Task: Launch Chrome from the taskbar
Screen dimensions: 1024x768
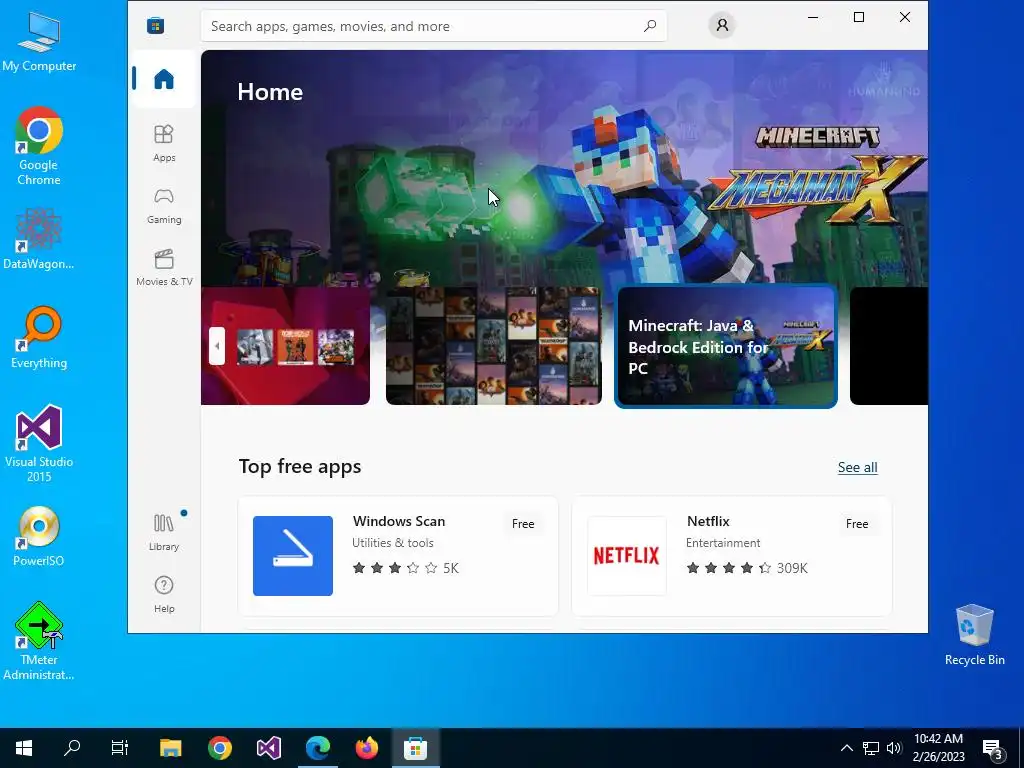Action: 219,748
